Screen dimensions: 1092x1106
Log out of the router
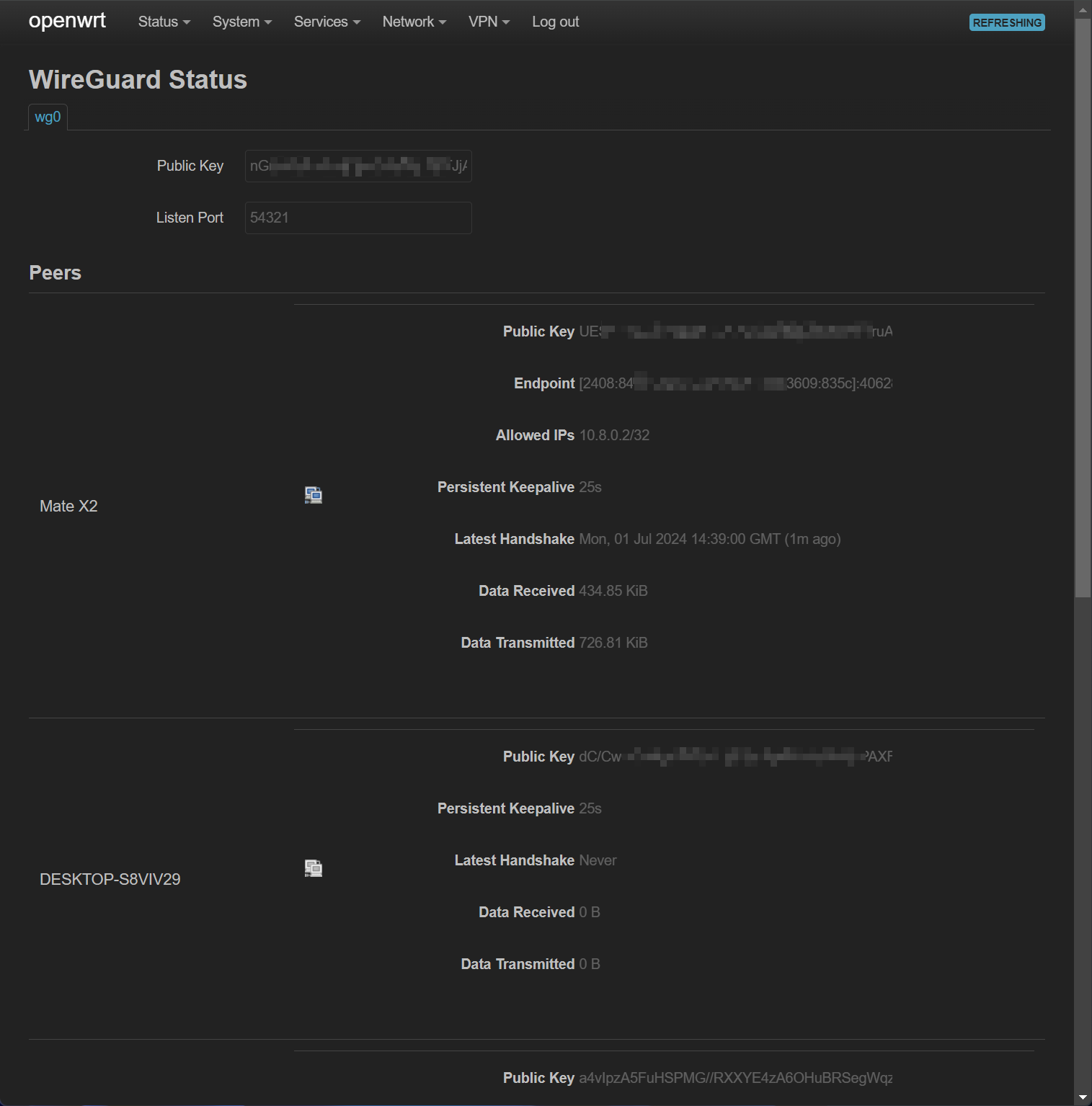555,22
